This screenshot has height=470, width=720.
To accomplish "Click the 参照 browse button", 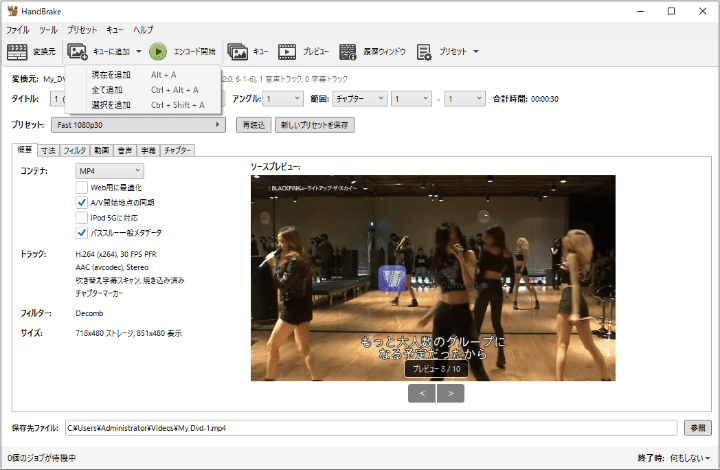I will [x=697, y=428].
